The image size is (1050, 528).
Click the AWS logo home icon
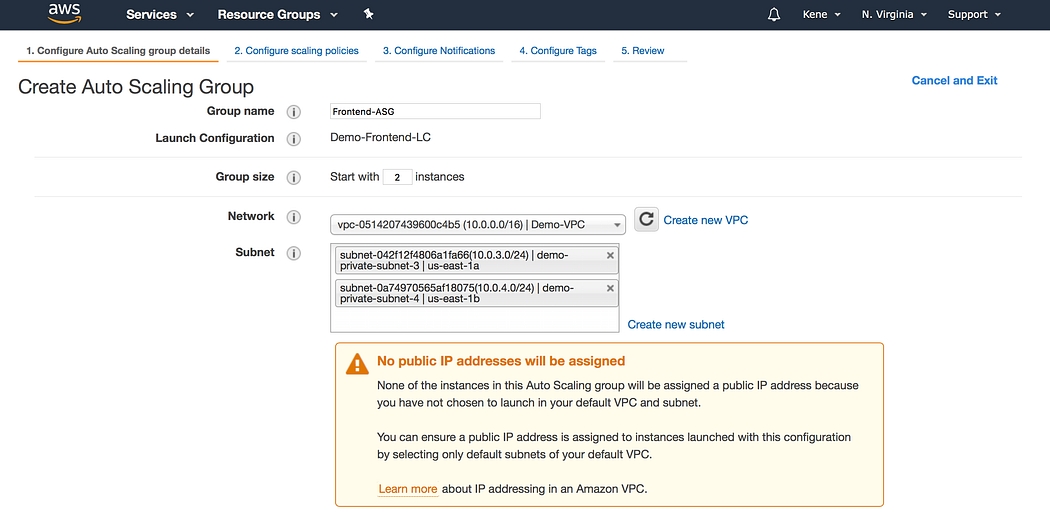coord(64,14)
